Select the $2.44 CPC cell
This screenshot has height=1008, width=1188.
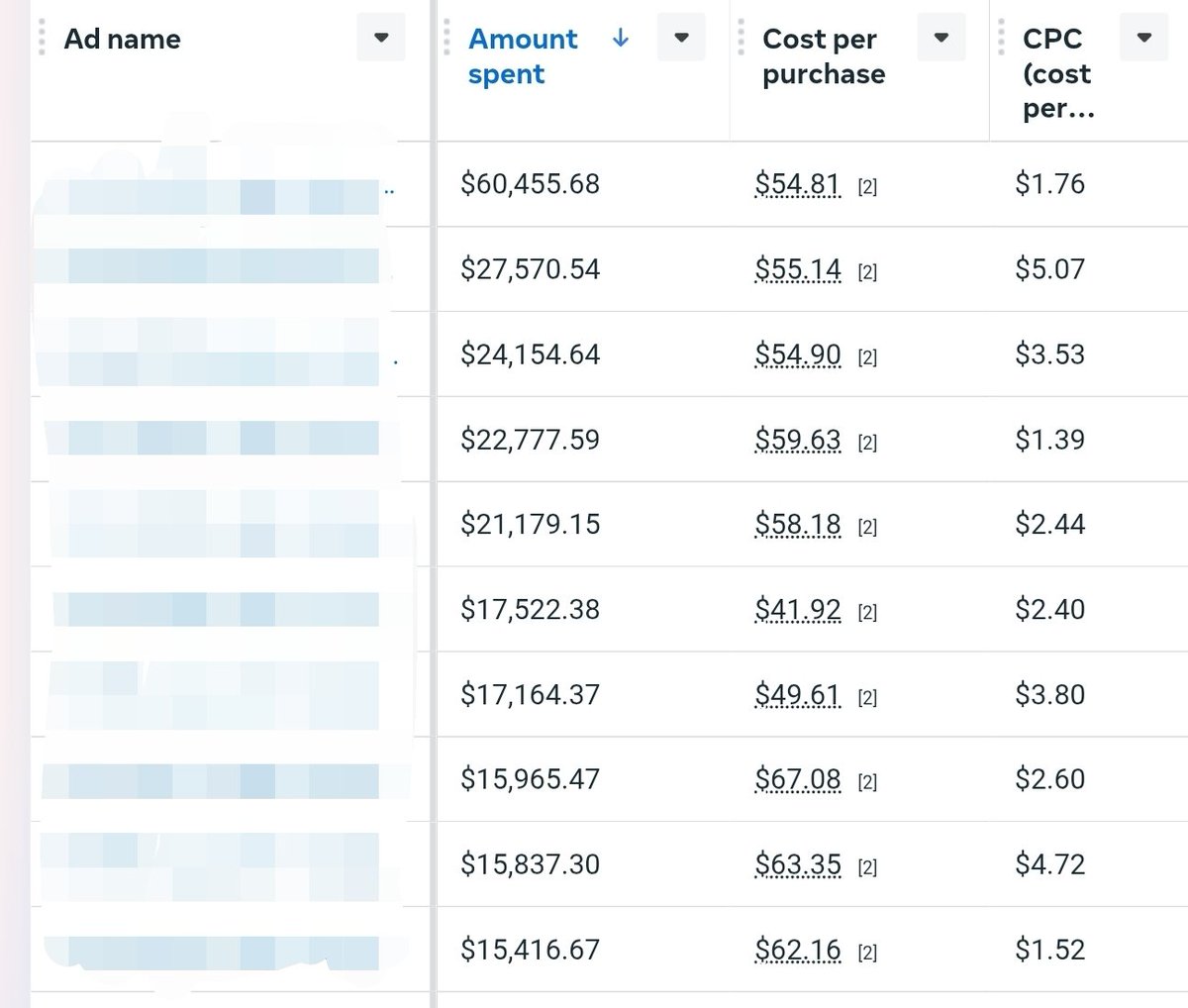pos(1049,525)
